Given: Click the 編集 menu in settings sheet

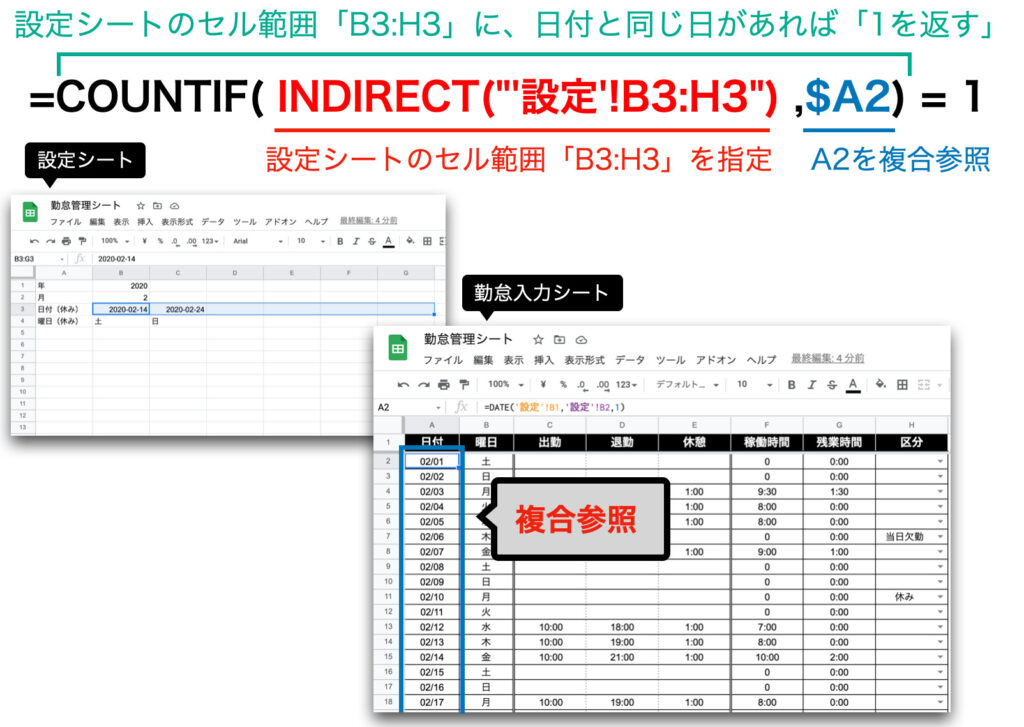Looking at the screenshot, I should (x=97, y=222).
